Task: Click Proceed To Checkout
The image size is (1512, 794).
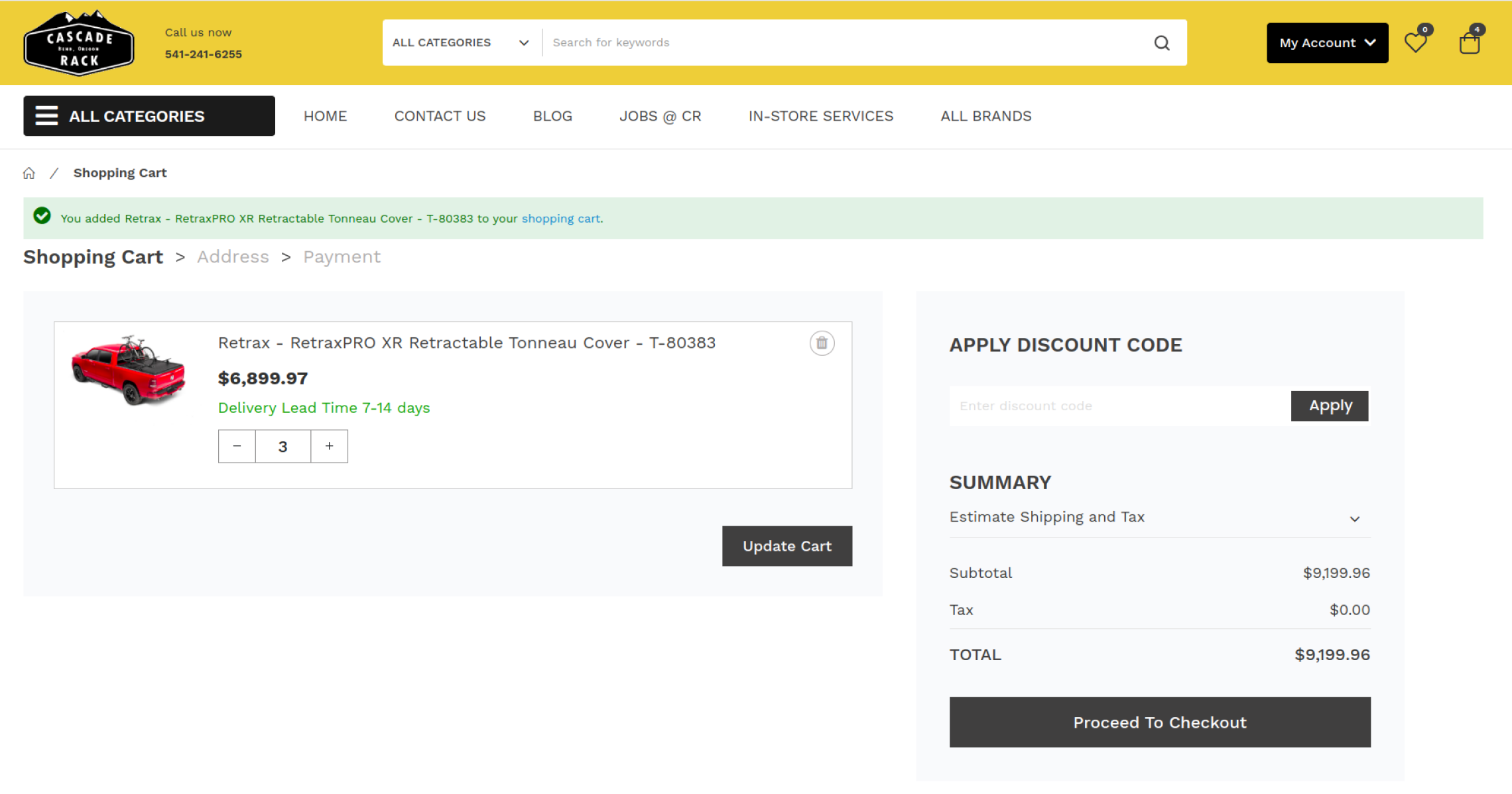Action: tap(1159, 722)
